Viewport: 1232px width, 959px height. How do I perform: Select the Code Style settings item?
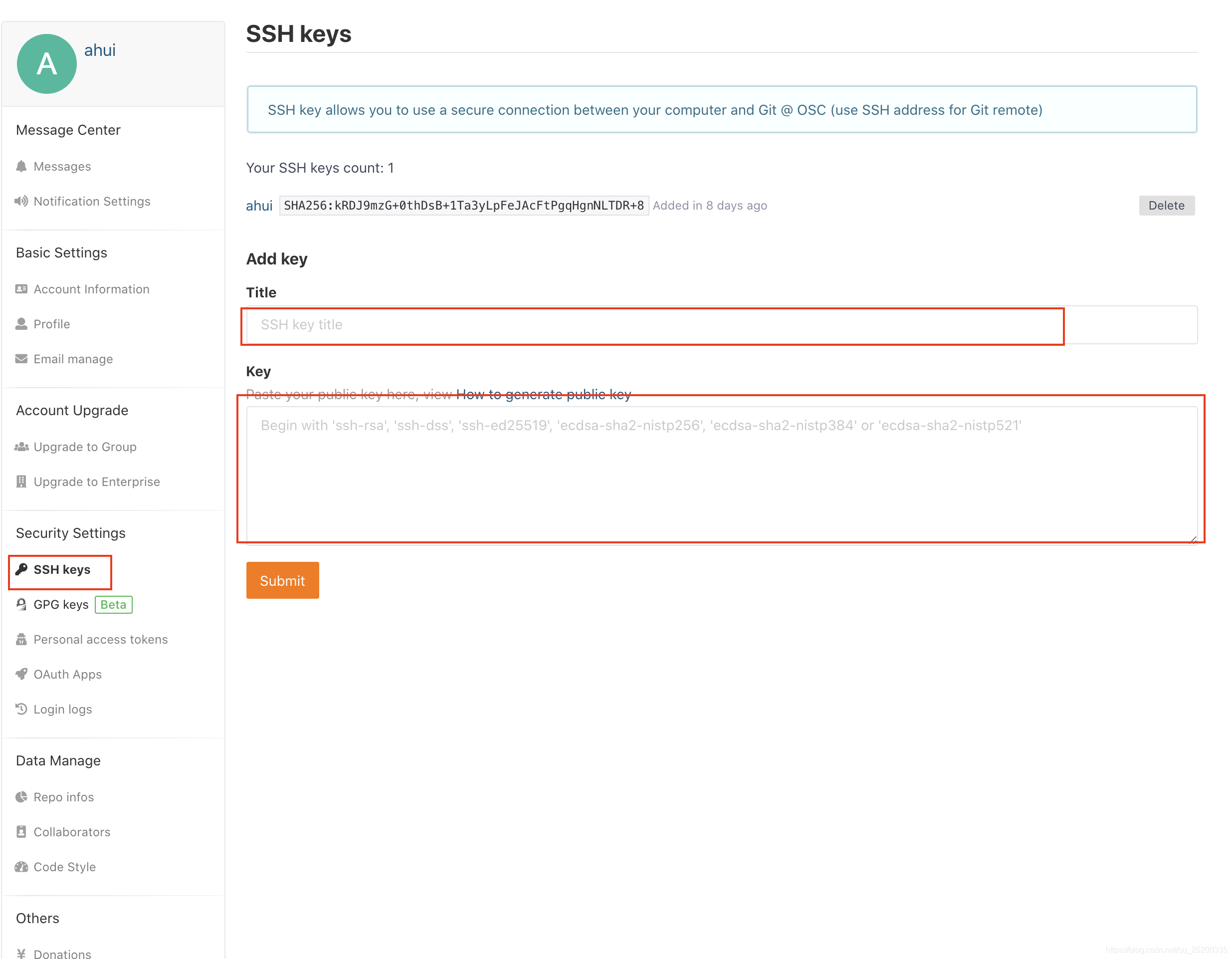pyautogui.click(x=64, y=866)
